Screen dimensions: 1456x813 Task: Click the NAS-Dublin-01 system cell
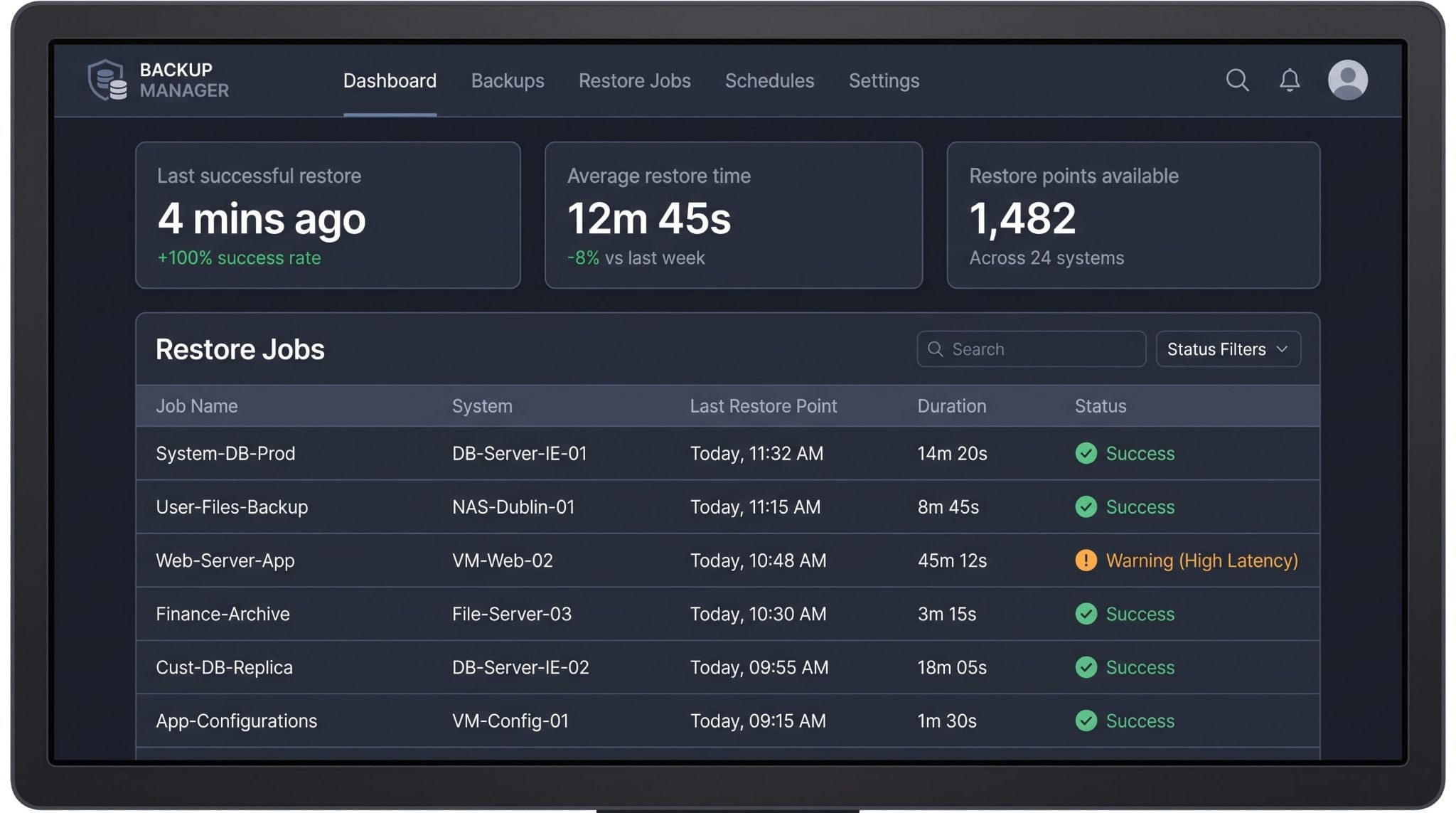[x=513, y=507]
